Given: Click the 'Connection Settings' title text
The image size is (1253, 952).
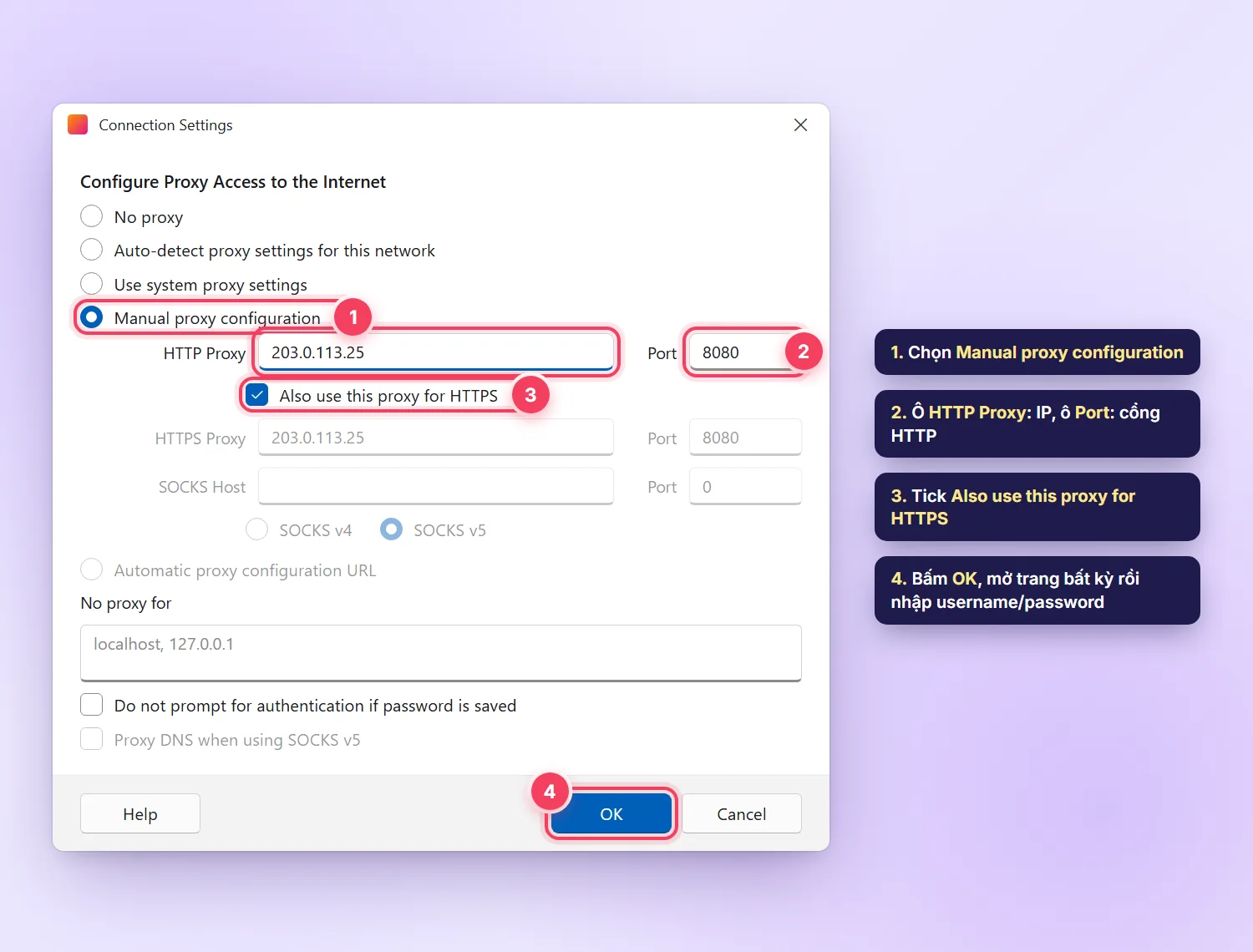Looking at the screenshot, I should (x=165, y=124).
